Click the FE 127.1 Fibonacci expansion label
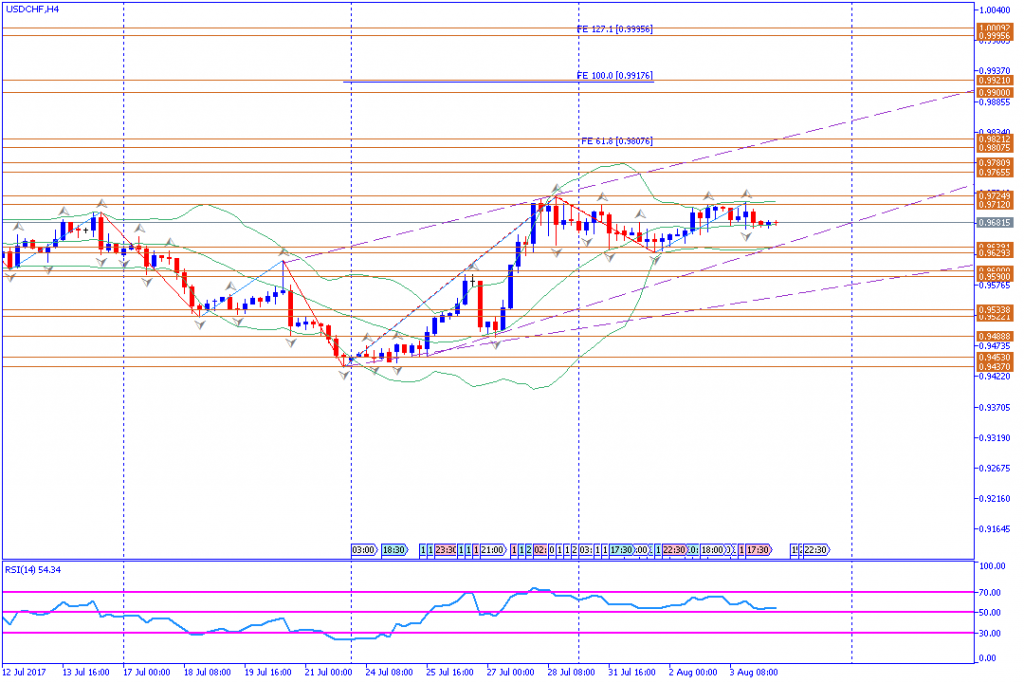Viewport: 1024px width, 683px height. 615,29
